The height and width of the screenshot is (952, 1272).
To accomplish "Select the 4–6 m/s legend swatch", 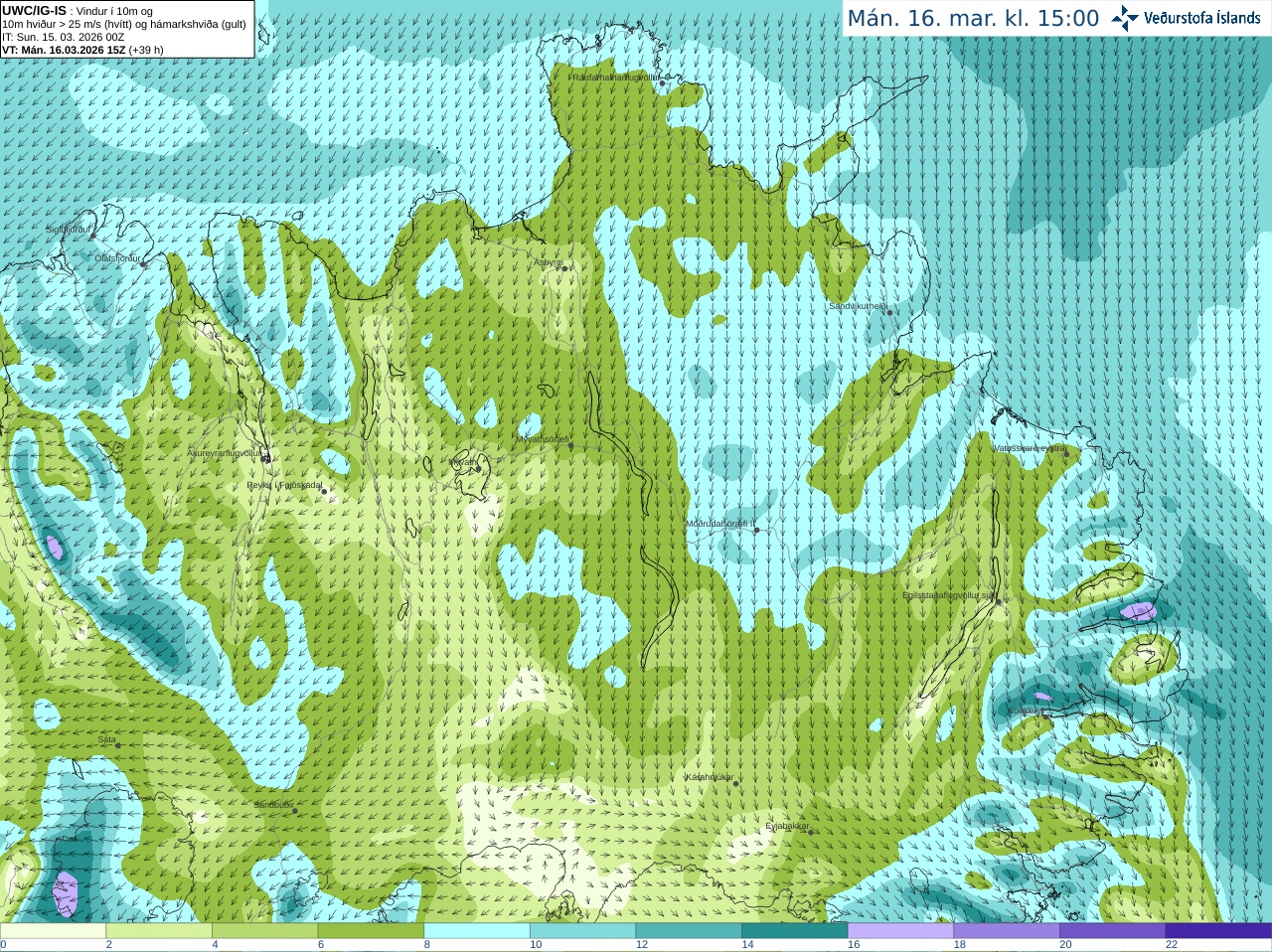I will click(264, 931).
